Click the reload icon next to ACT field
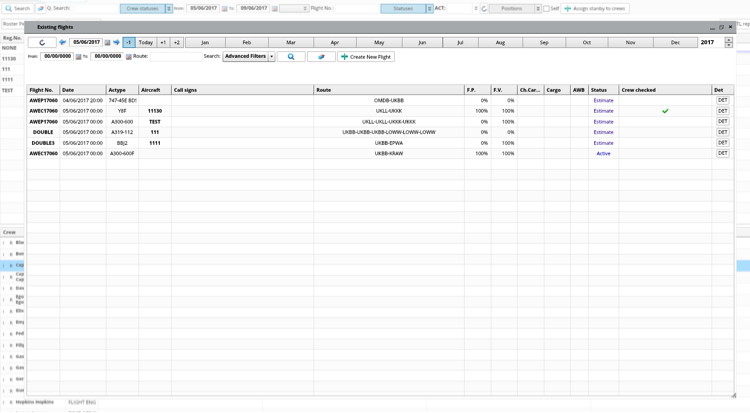This screenshot has width=750, height=413. click(484, 9)
